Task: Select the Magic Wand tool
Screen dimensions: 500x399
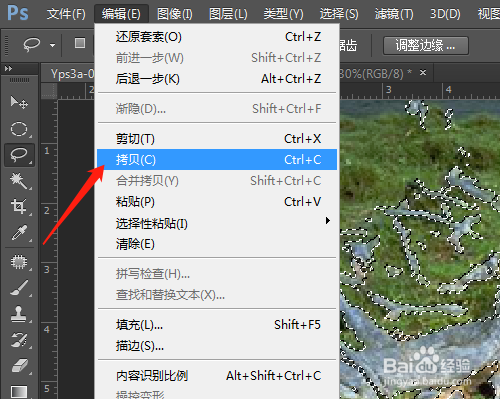Action: 19,181
